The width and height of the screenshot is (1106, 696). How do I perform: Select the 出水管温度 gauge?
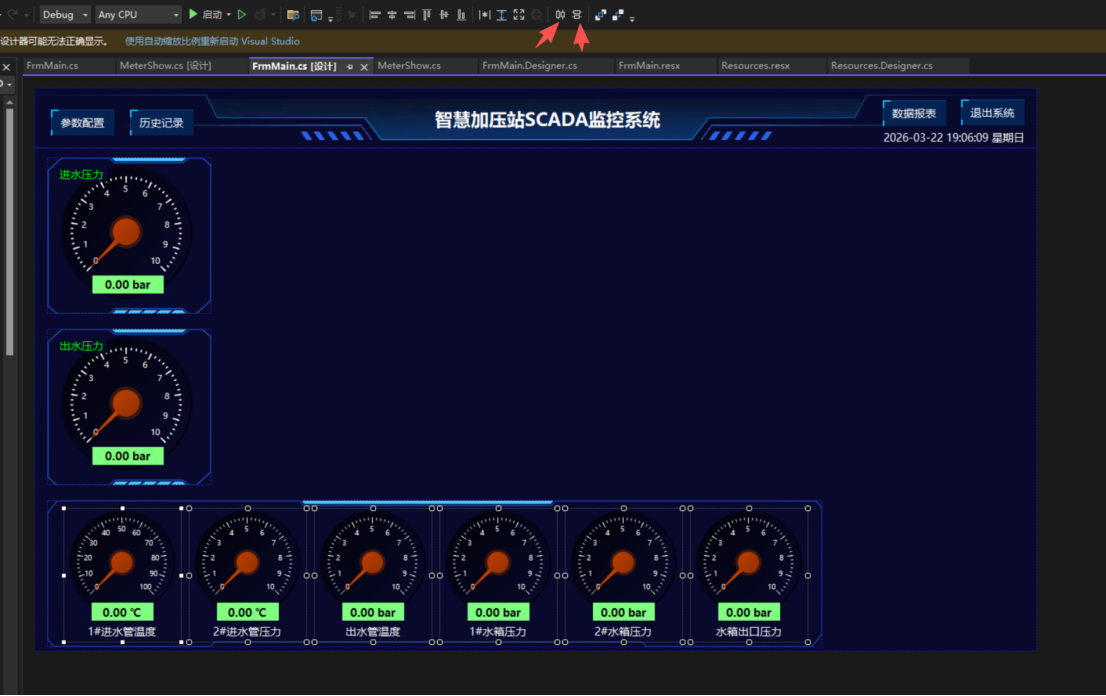click(x=373, y=575)
